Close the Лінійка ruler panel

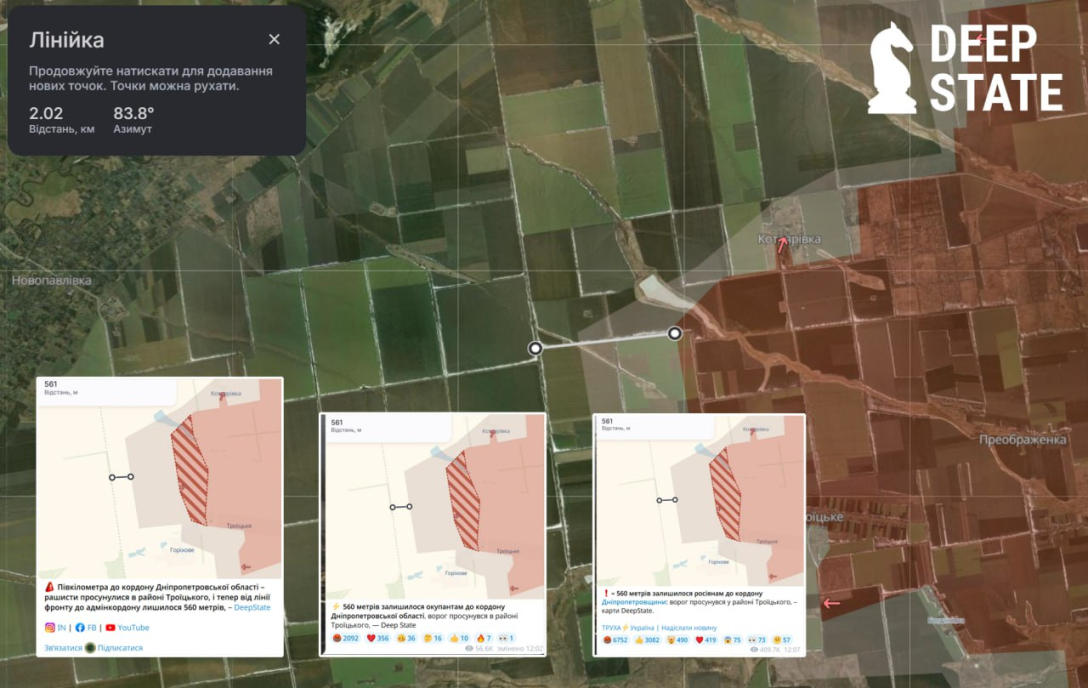click(x=274, y=40)
